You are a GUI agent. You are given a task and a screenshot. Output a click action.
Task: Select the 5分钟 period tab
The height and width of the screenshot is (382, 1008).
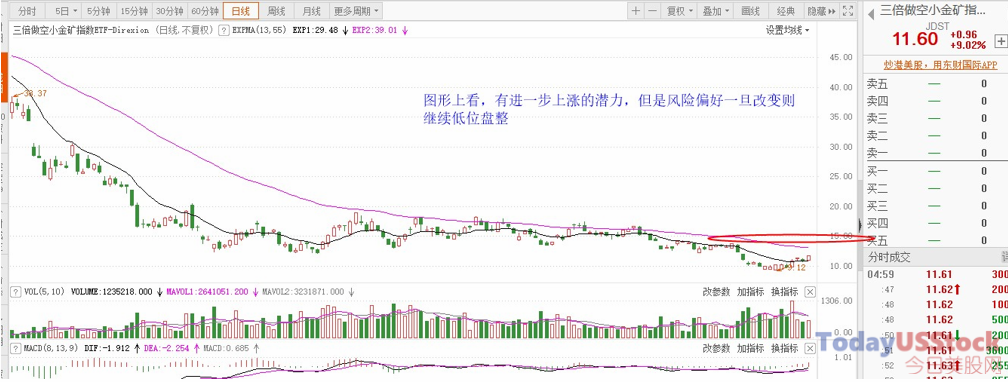click(x=99, y=11)
